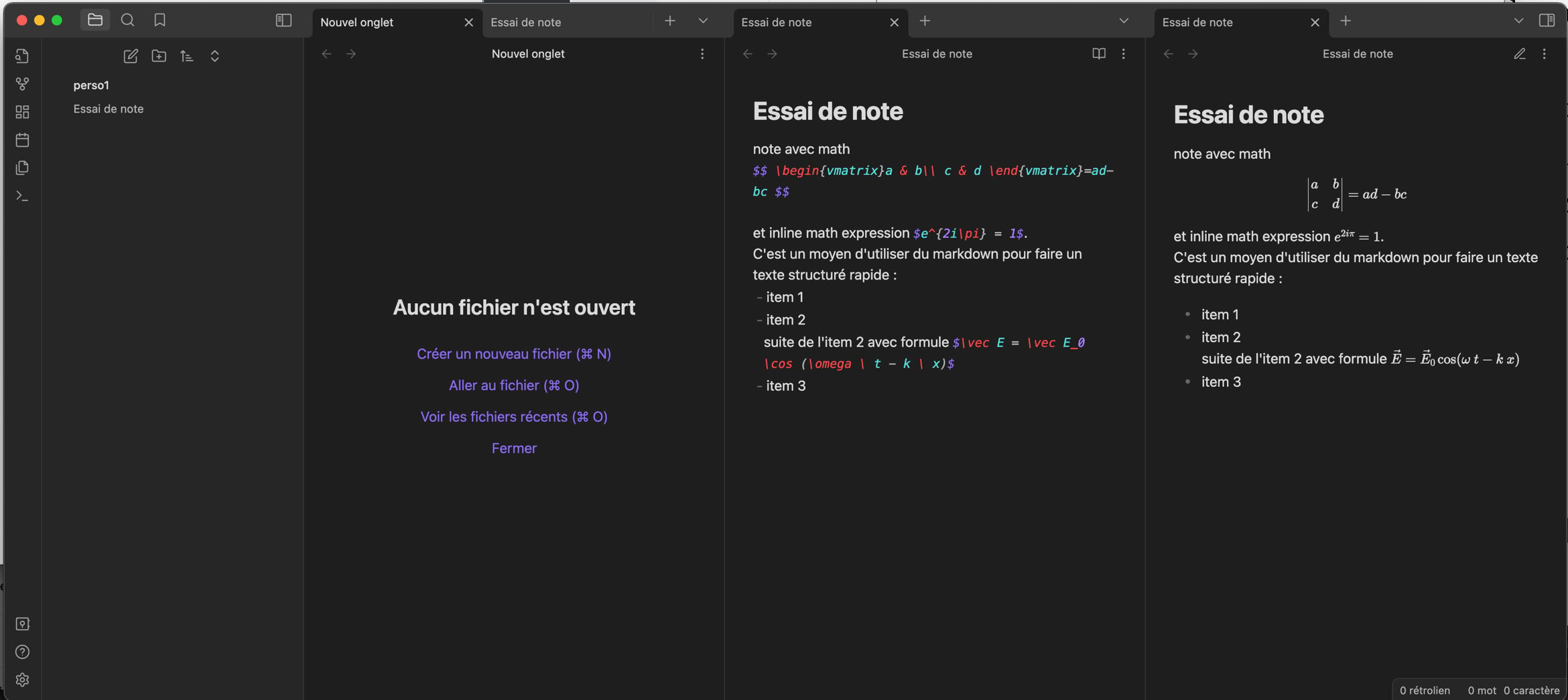Open the settings gear icon

click(x=22, y=680)
